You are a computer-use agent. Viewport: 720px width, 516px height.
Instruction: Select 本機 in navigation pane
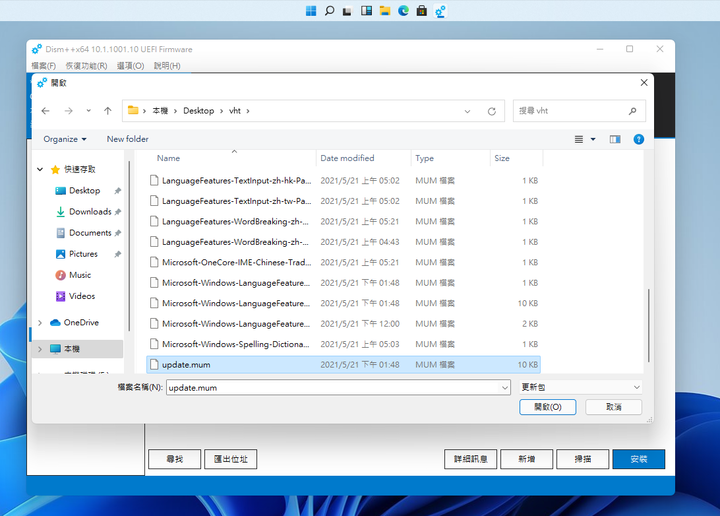point(72,349)
